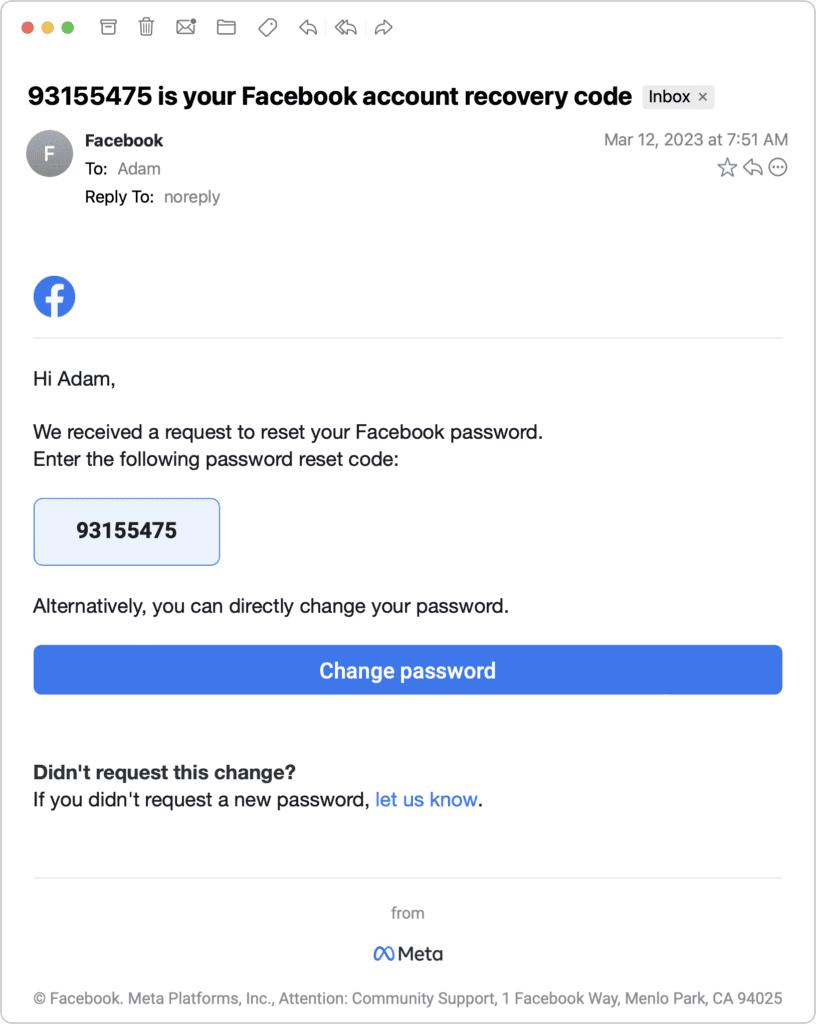The width and height of the screenshot is (816, 1024).
Task: Mark the email as junk mail
Action: pyautogui.click(x=186, y=27)
